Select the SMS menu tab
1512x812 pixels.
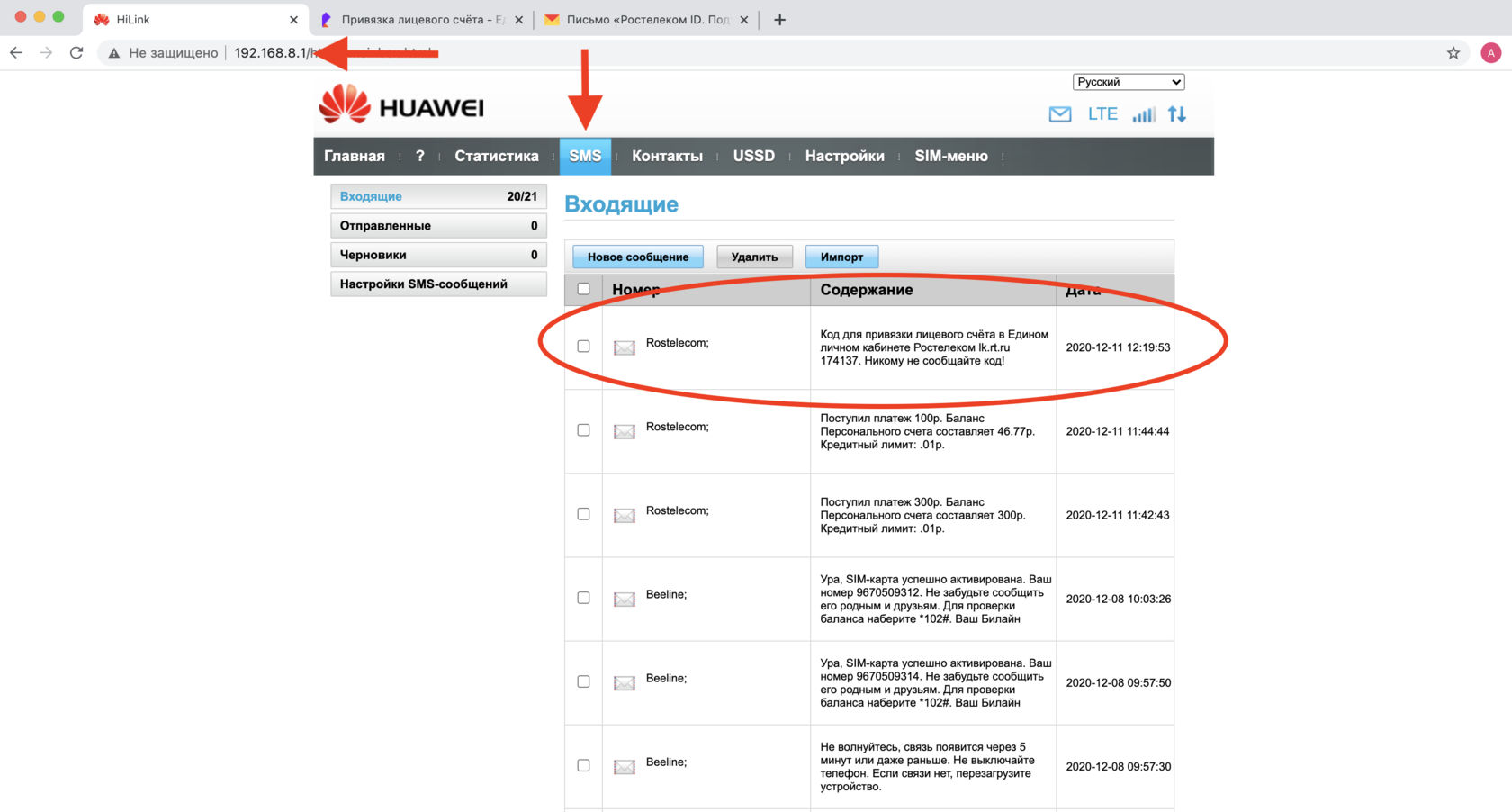tap(585, 156)
